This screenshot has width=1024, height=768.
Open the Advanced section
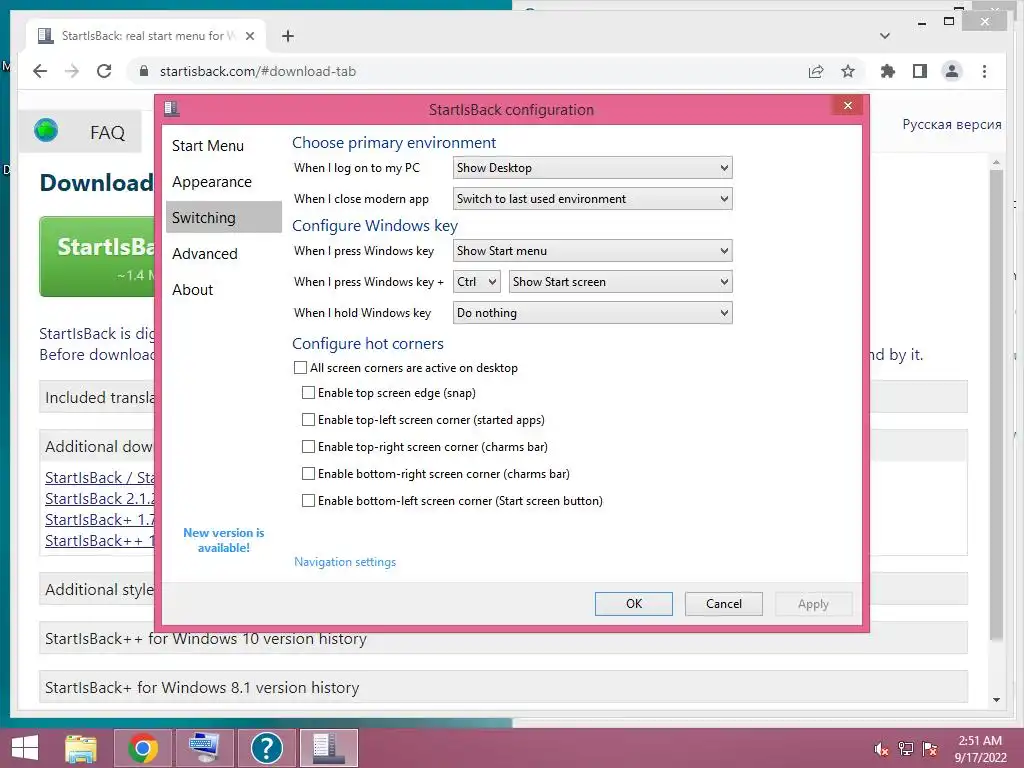[x=223, y=253]
